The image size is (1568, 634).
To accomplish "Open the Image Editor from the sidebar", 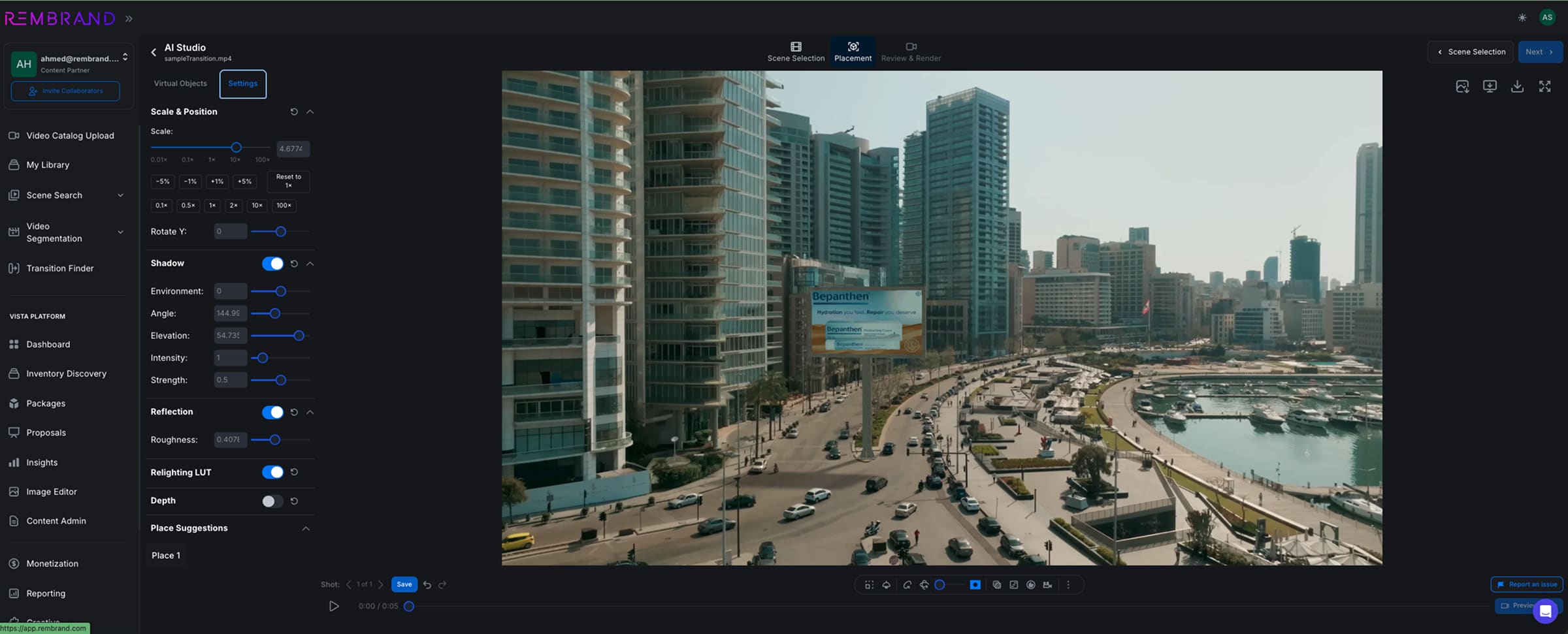I will 51,491.
